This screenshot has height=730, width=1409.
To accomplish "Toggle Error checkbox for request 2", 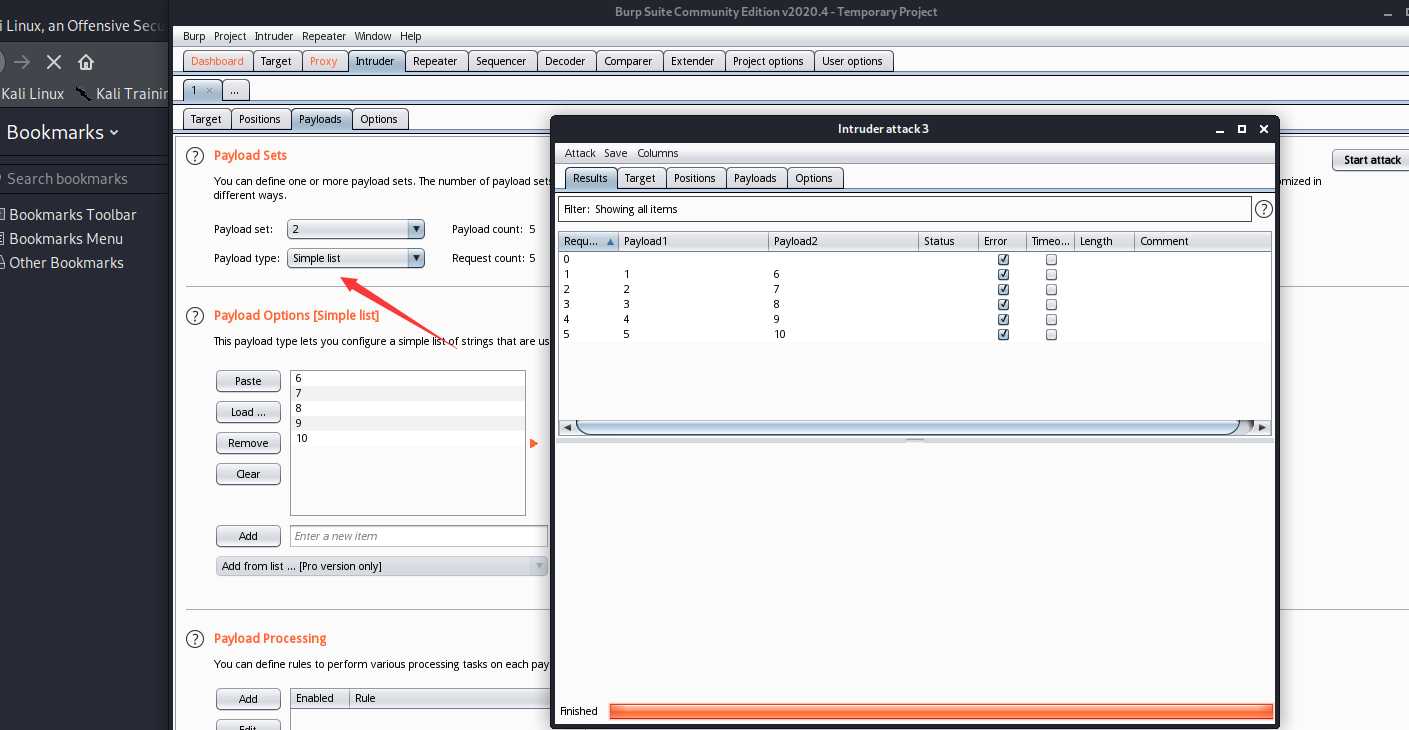I will coord(1003,289).
